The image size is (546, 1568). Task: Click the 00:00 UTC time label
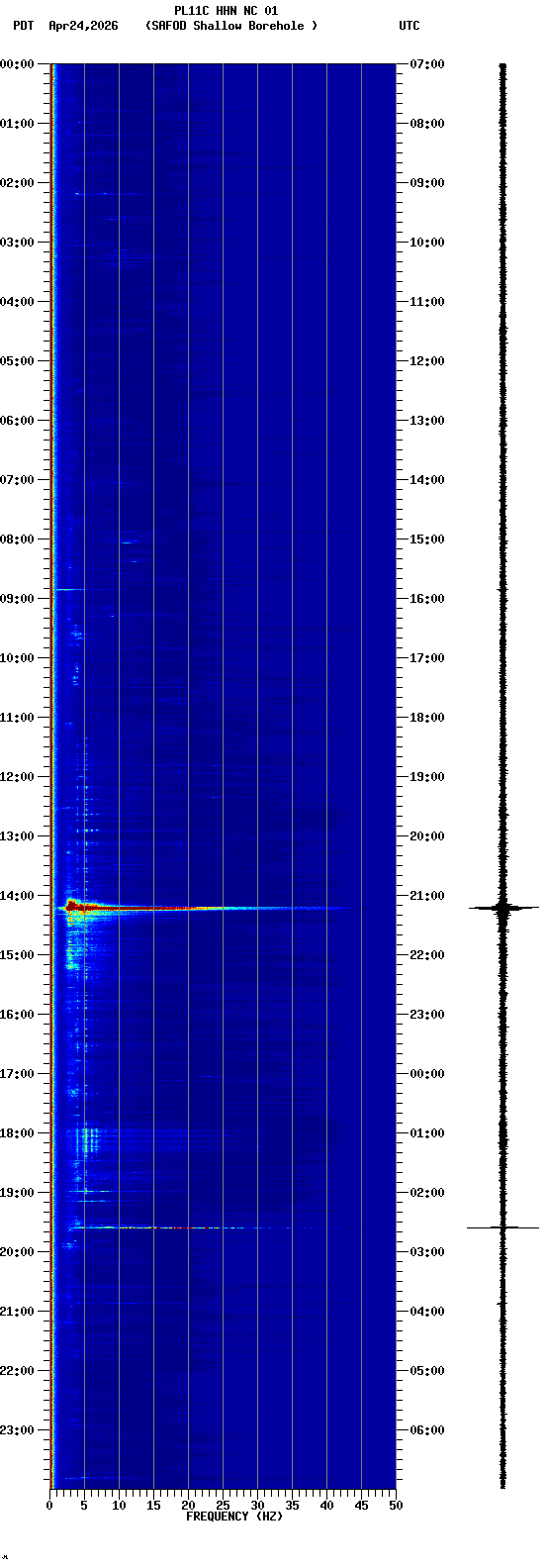(427, 1073)
